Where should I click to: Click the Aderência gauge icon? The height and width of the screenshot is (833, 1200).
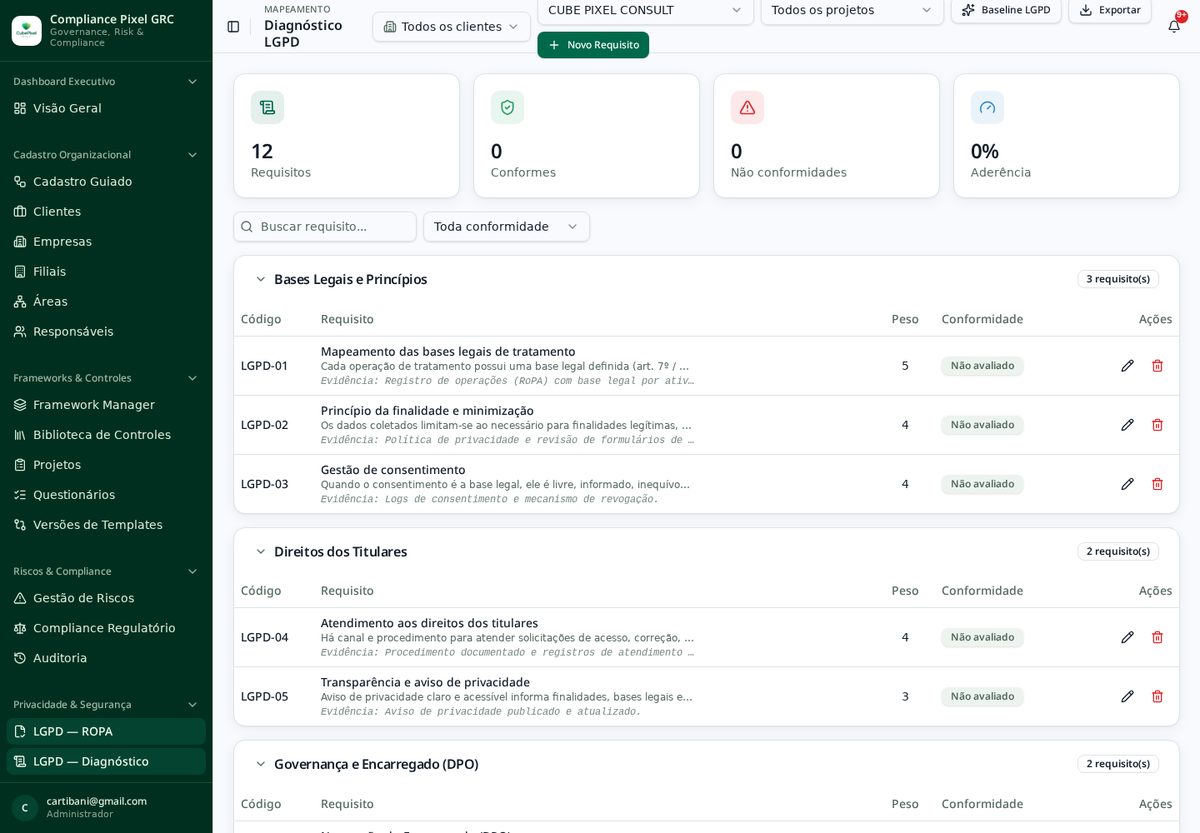pos(987,107)
